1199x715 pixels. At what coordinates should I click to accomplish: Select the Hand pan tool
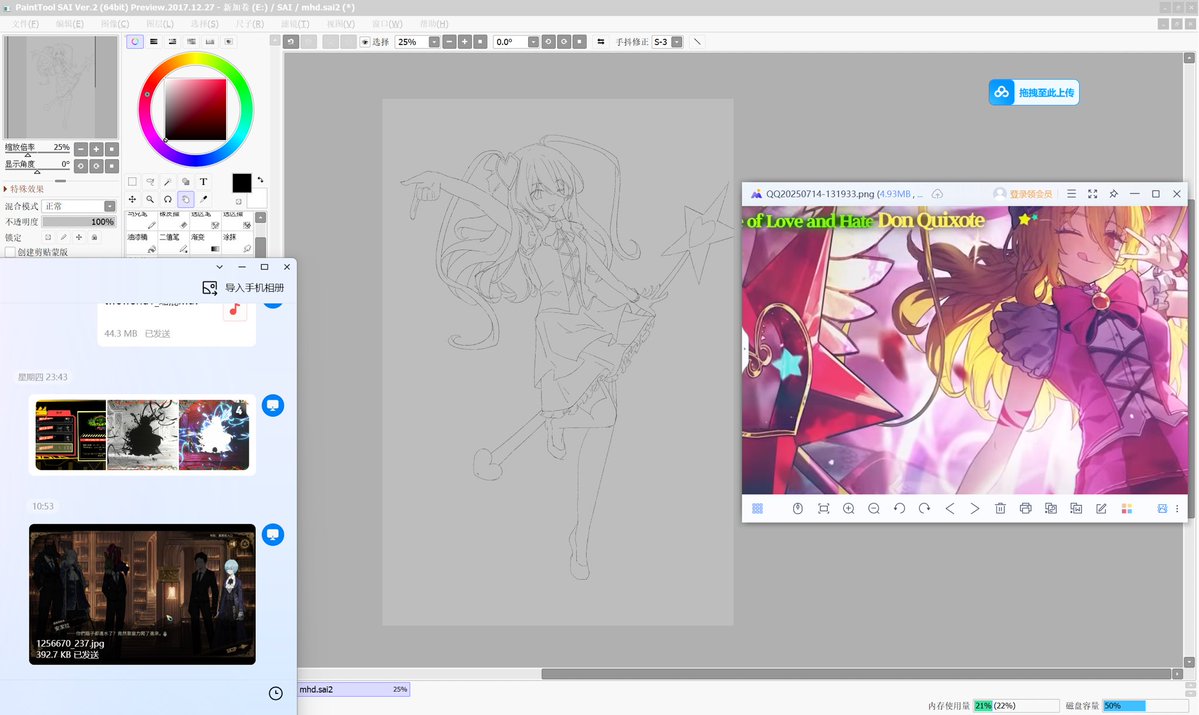point(186,200)
